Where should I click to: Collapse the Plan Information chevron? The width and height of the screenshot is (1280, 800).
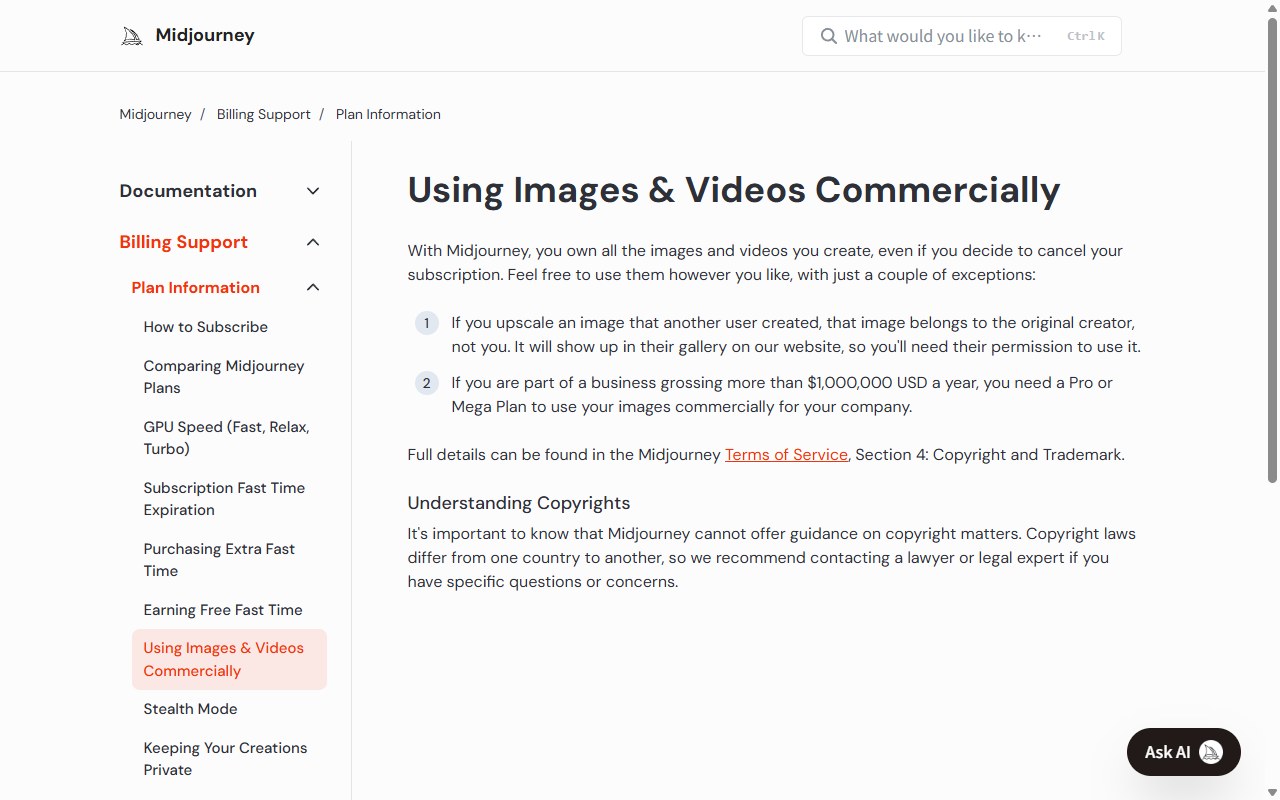tap(313, 287)
